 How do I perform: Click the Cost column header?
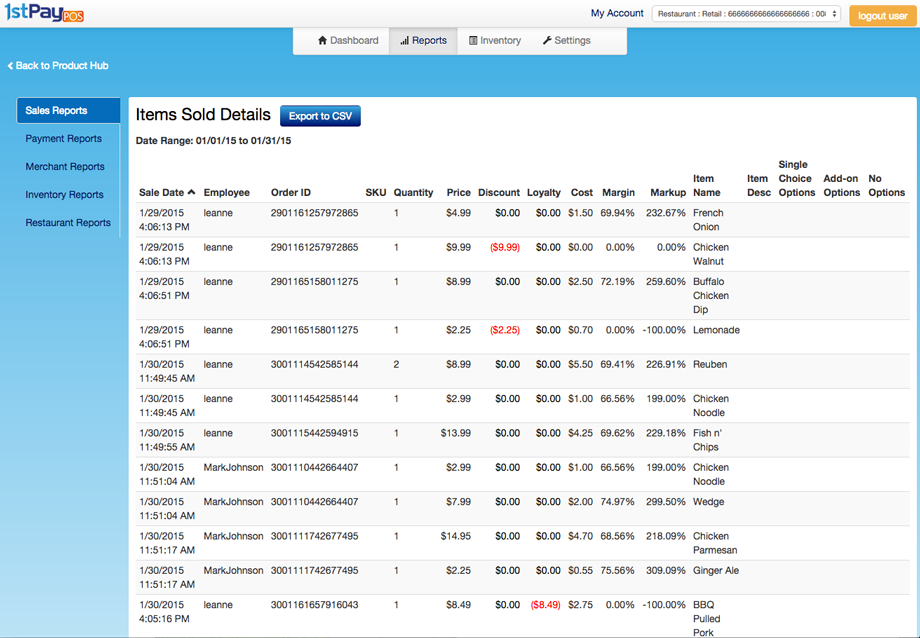pyautogui.click(x=581, y=193)
